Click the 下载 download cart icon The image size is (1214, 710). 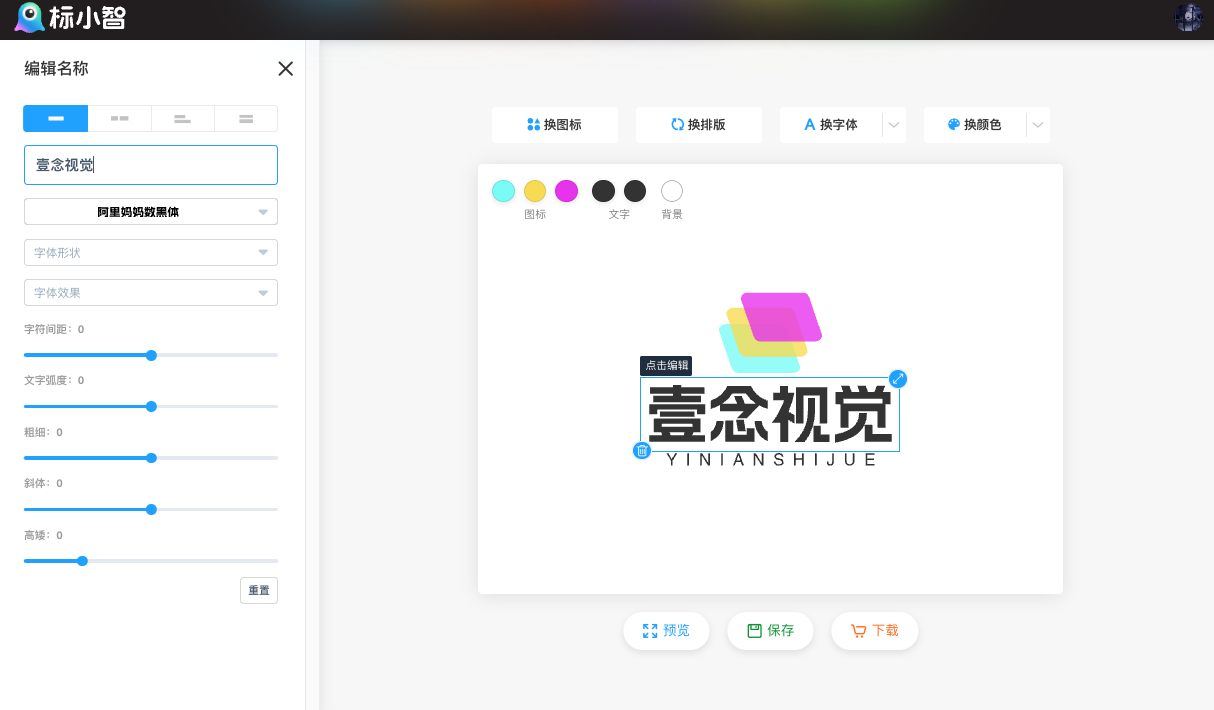[x=860, y=631]
